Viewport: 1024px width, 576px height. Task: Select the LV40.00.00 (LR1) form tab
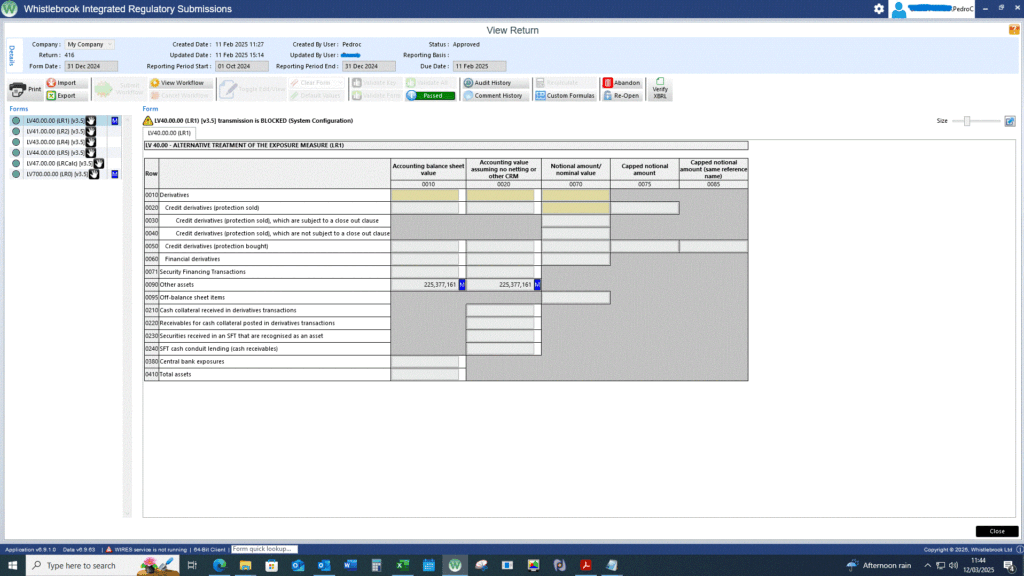coord(162,132)
